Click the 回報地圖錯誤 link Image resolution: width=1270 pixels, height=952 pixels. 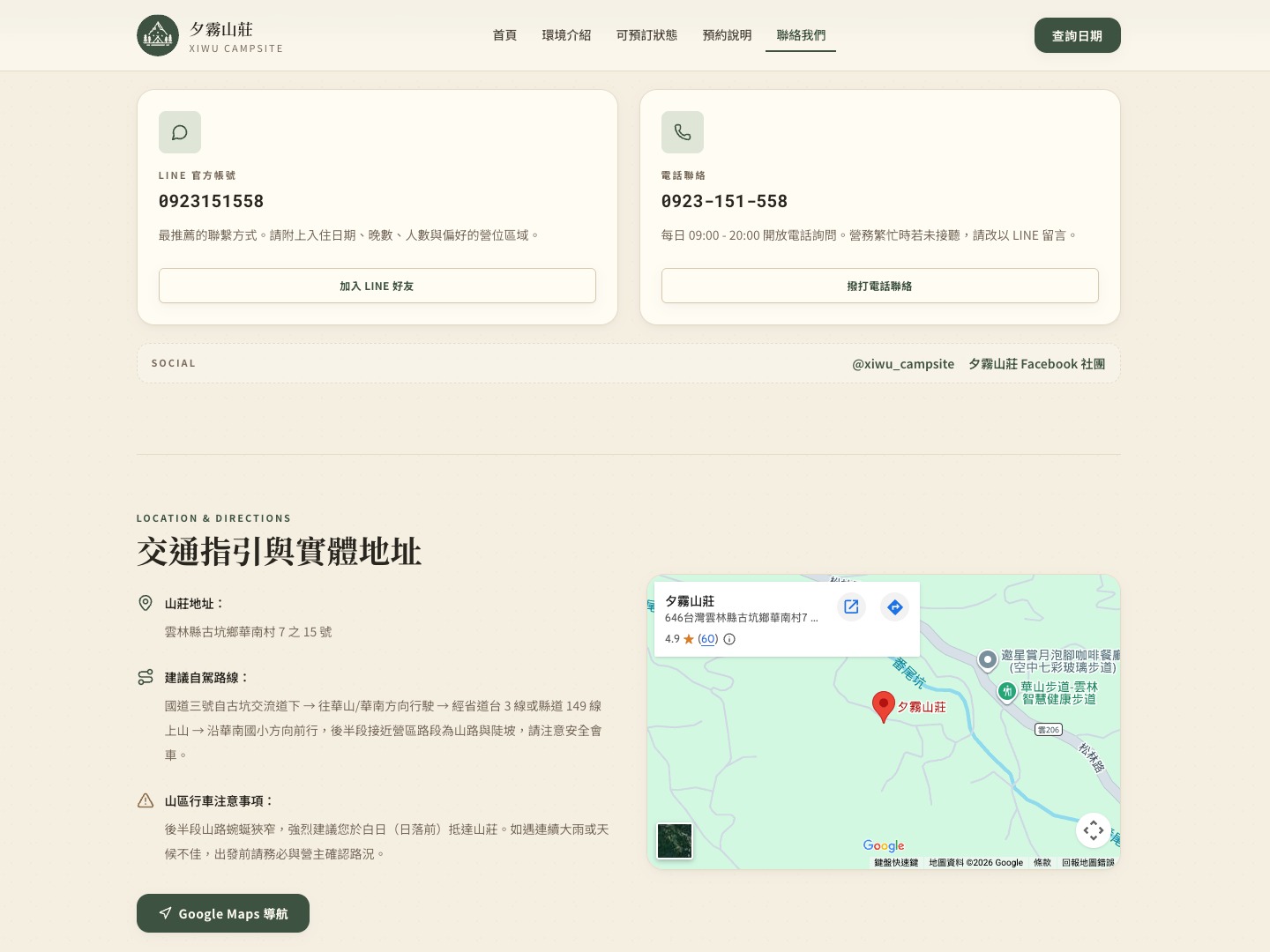[x=1088, y=862]
